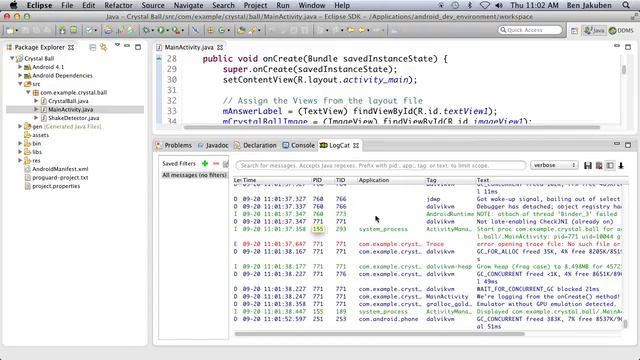This screenshot has height=360, width=640.
Task: Open the Debug button dropdown arrow
Action: 152,31
